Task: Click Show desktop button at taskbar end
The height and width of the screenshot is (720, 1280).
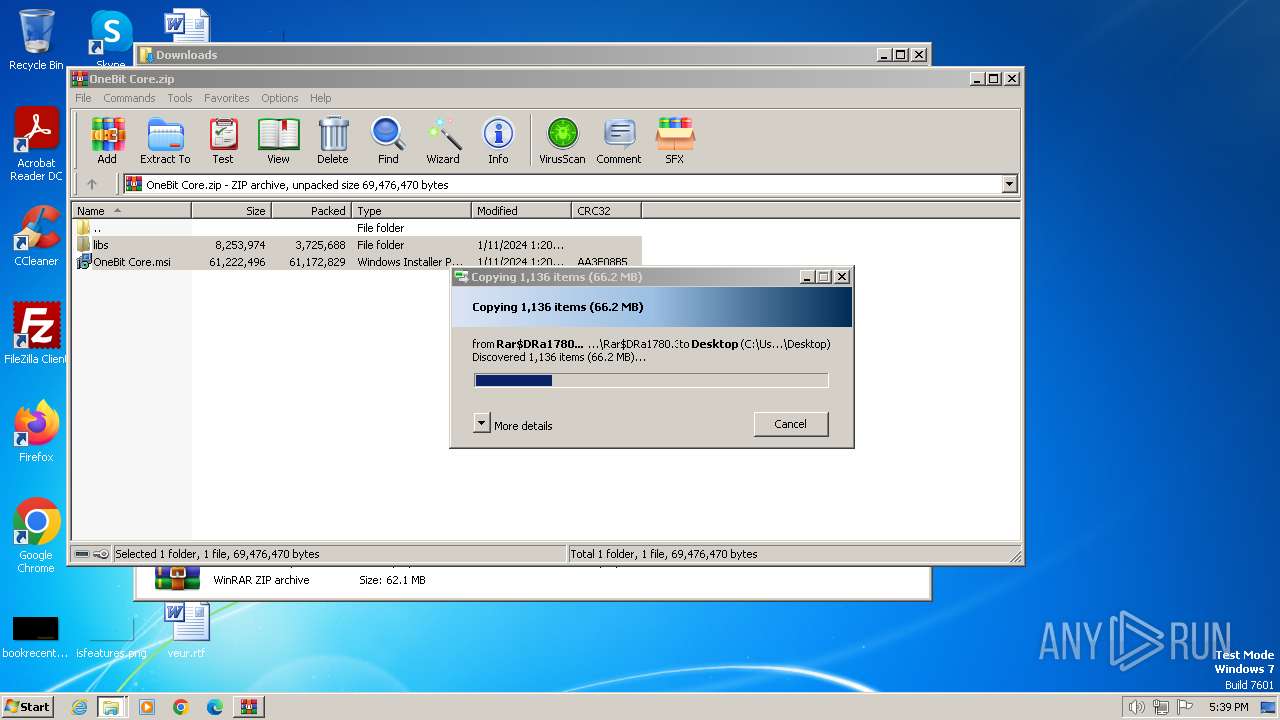Action: coord(1269,707)
